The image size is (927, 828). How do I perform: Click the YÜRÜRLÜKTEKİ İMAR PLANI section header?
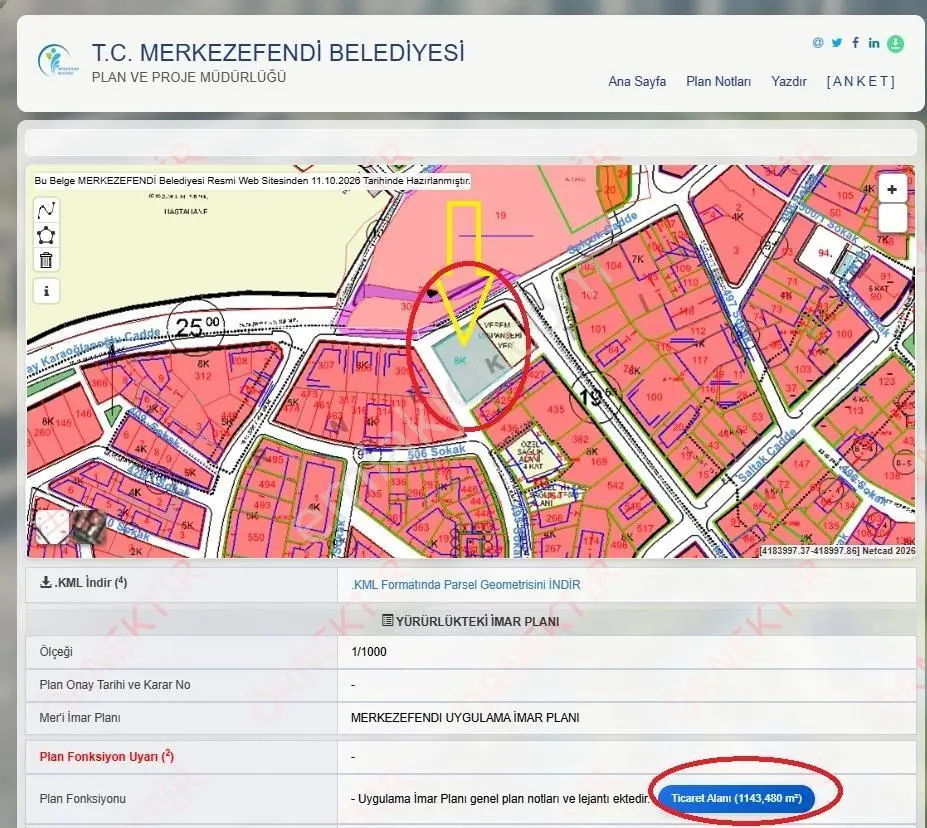[471, 621]
